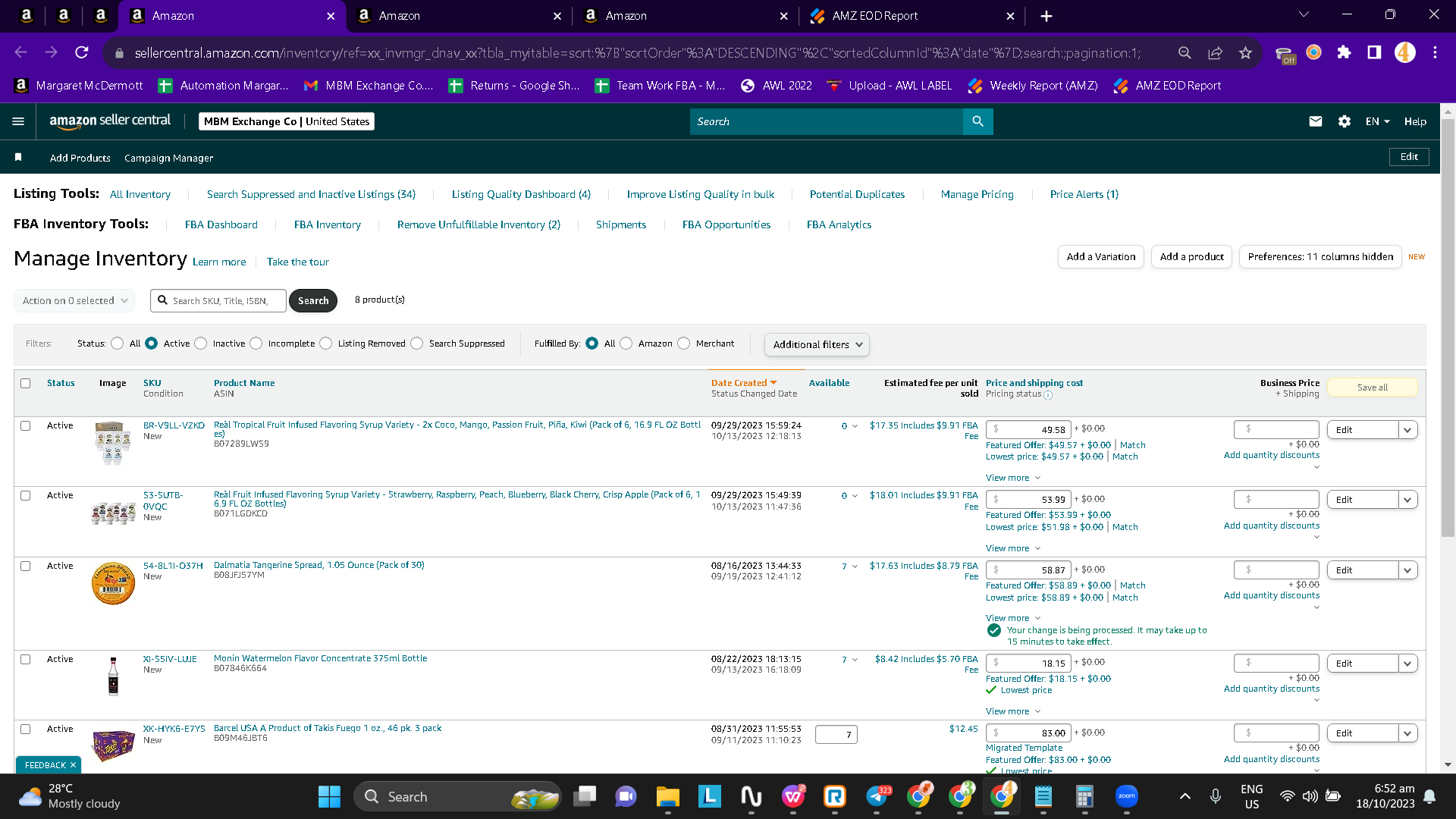Tick the select-all products checkbox
The width and height of the screenshot is (1456, 819).
coord(26,384)
